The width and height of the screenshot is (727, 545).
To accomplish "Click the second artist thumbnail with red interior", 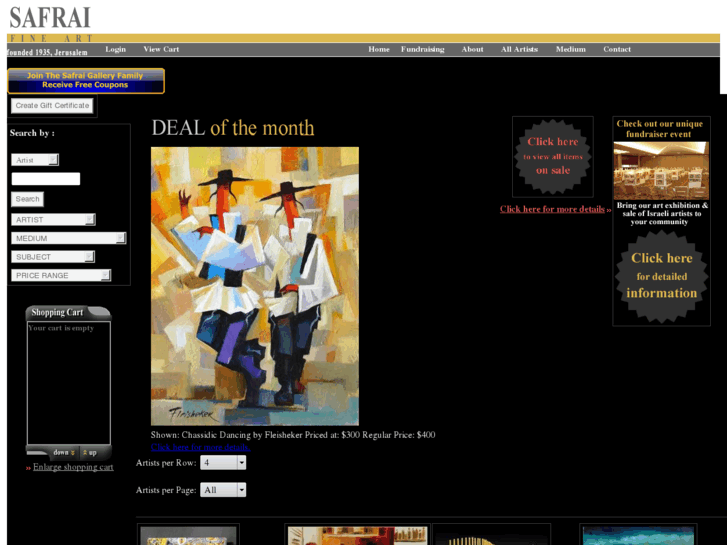I will point(357,536).
